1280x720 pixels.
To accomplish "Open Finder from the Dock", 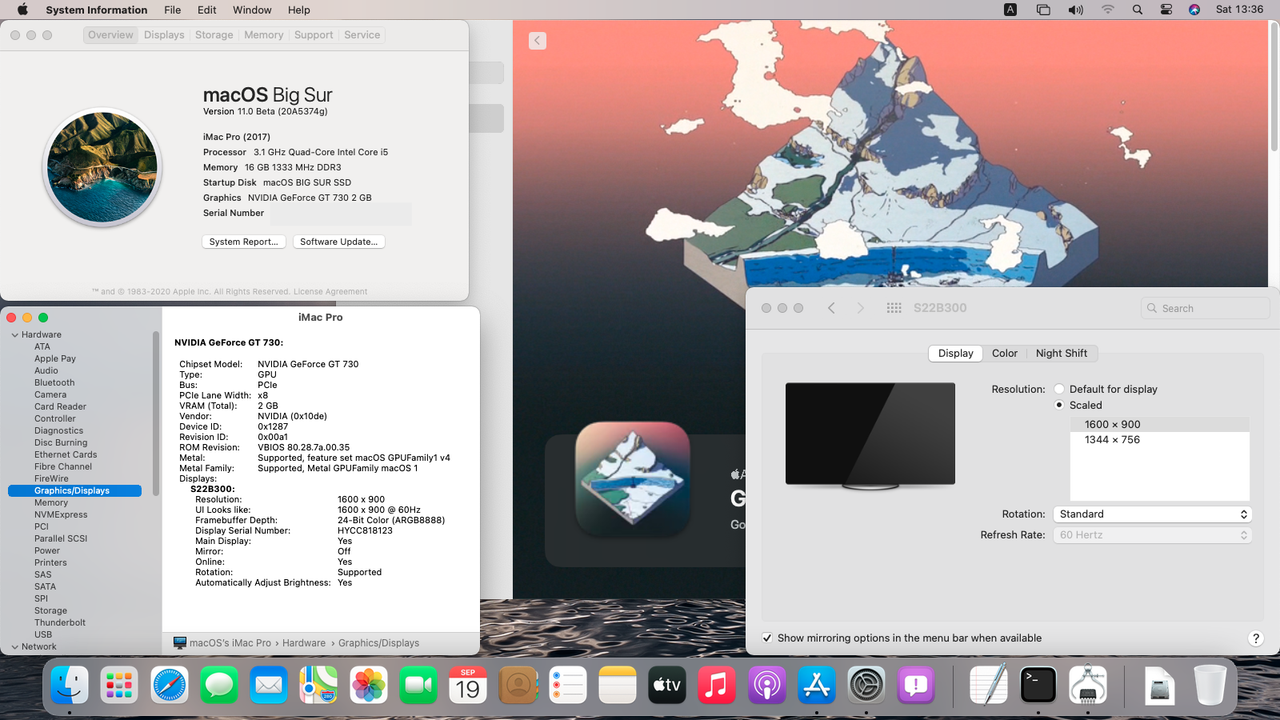I will 70,685.
